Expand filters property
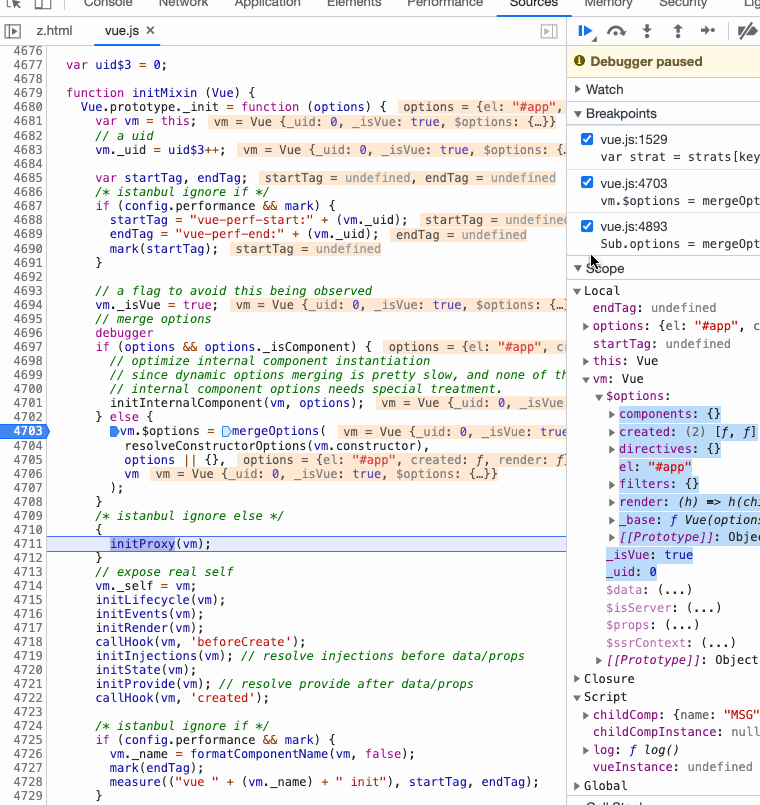 click(x=612, y=485)
